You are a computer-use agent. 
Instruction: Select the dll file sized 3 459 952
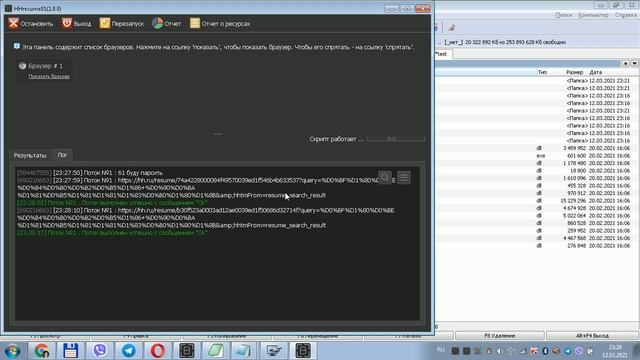tap(536, 148)
